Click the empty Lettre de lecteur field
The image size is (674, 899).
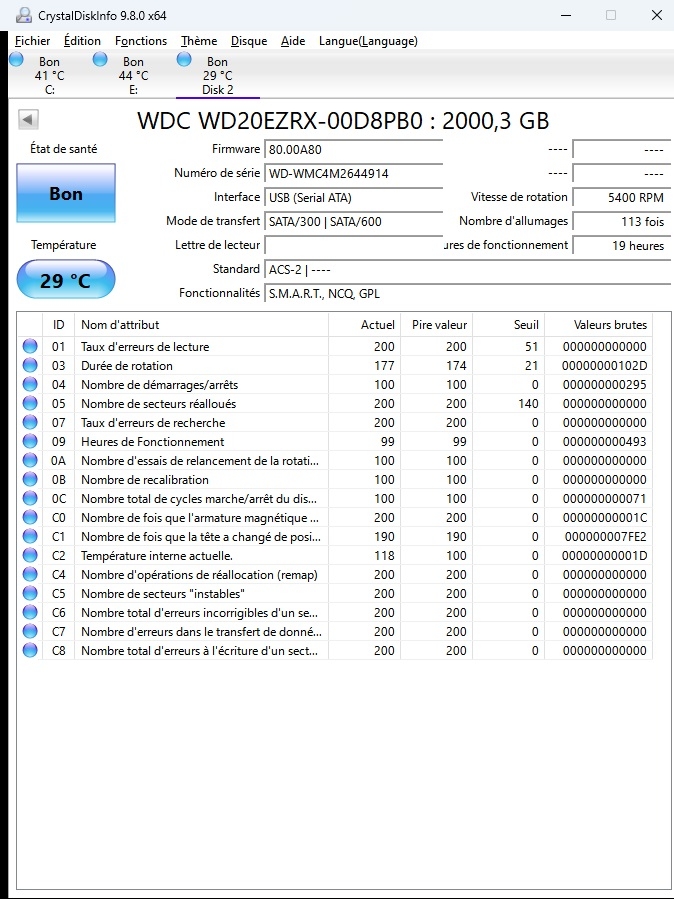tap(353, 245)
